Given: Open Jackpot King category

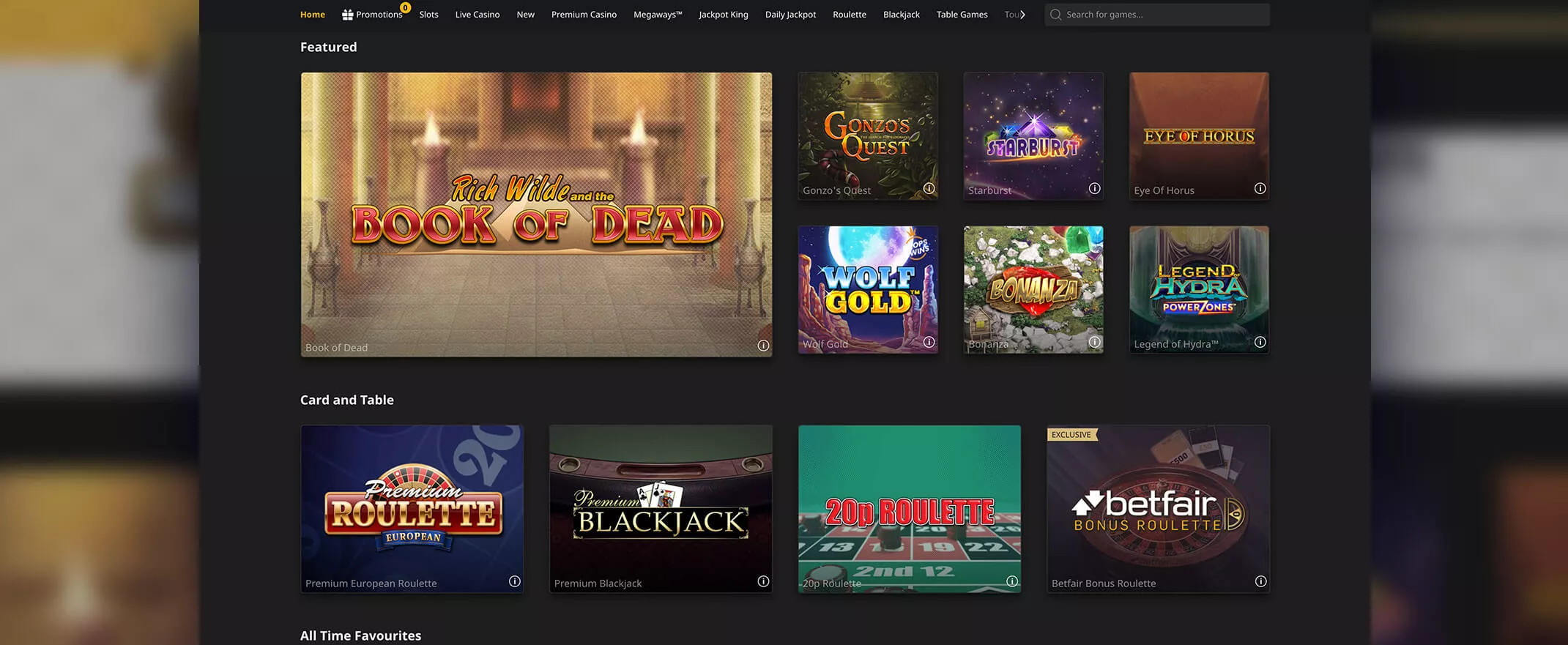Looking at the screenshot, I should click(x=724, y=15).
